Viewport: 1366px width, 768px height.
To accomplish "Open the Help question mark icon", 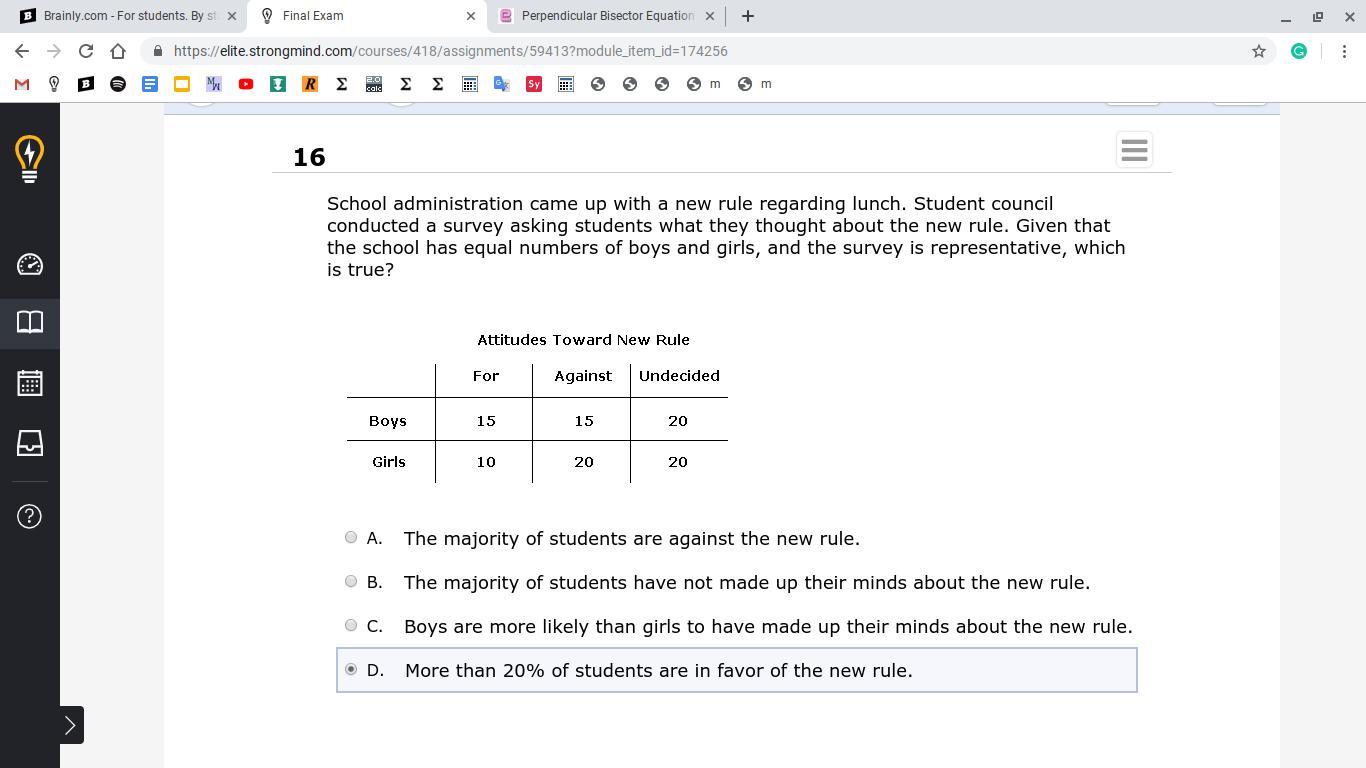I will (x=30, y=516).
